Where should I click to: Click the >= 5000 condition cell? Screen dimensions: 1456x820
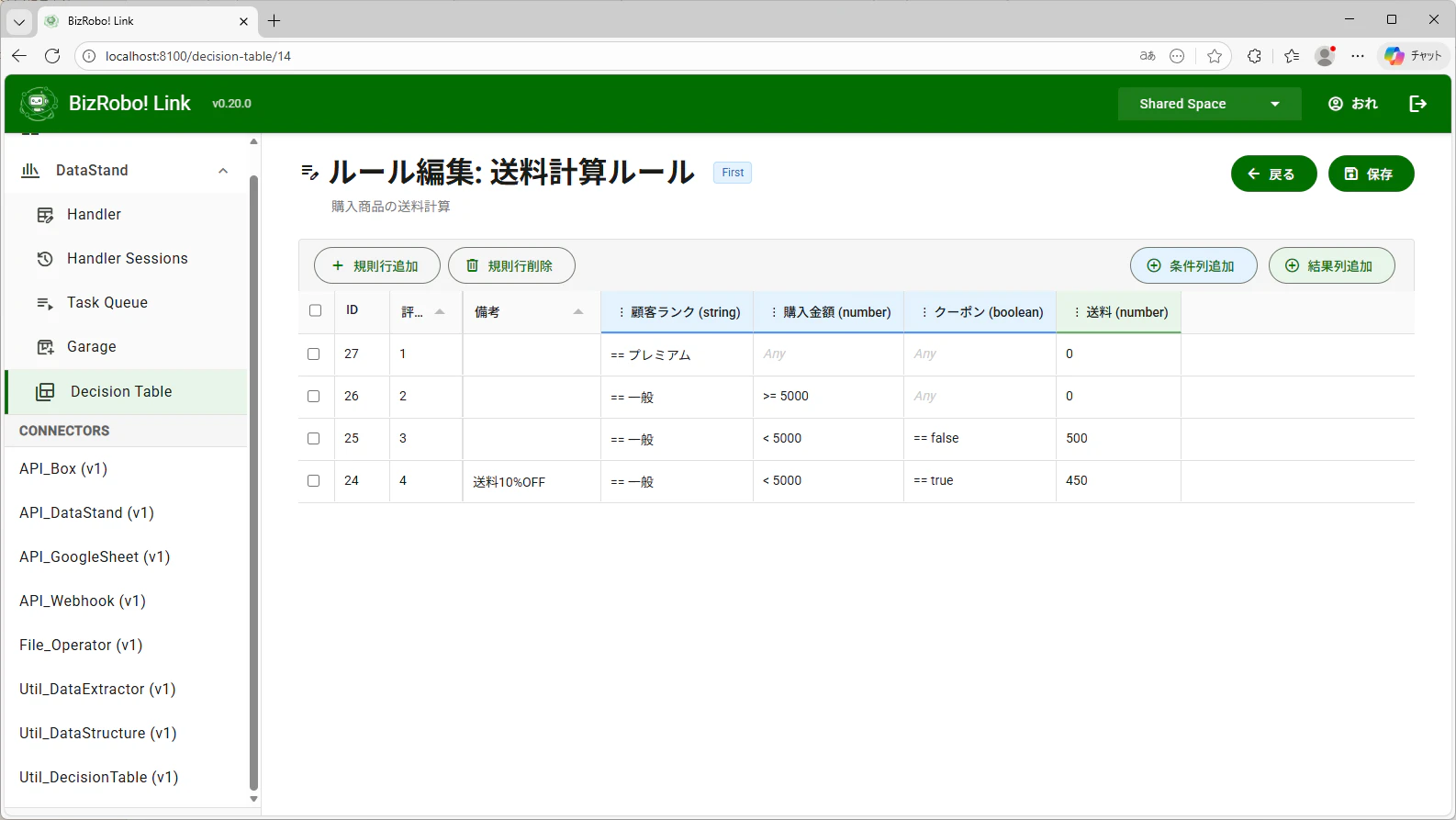(828, 397)
